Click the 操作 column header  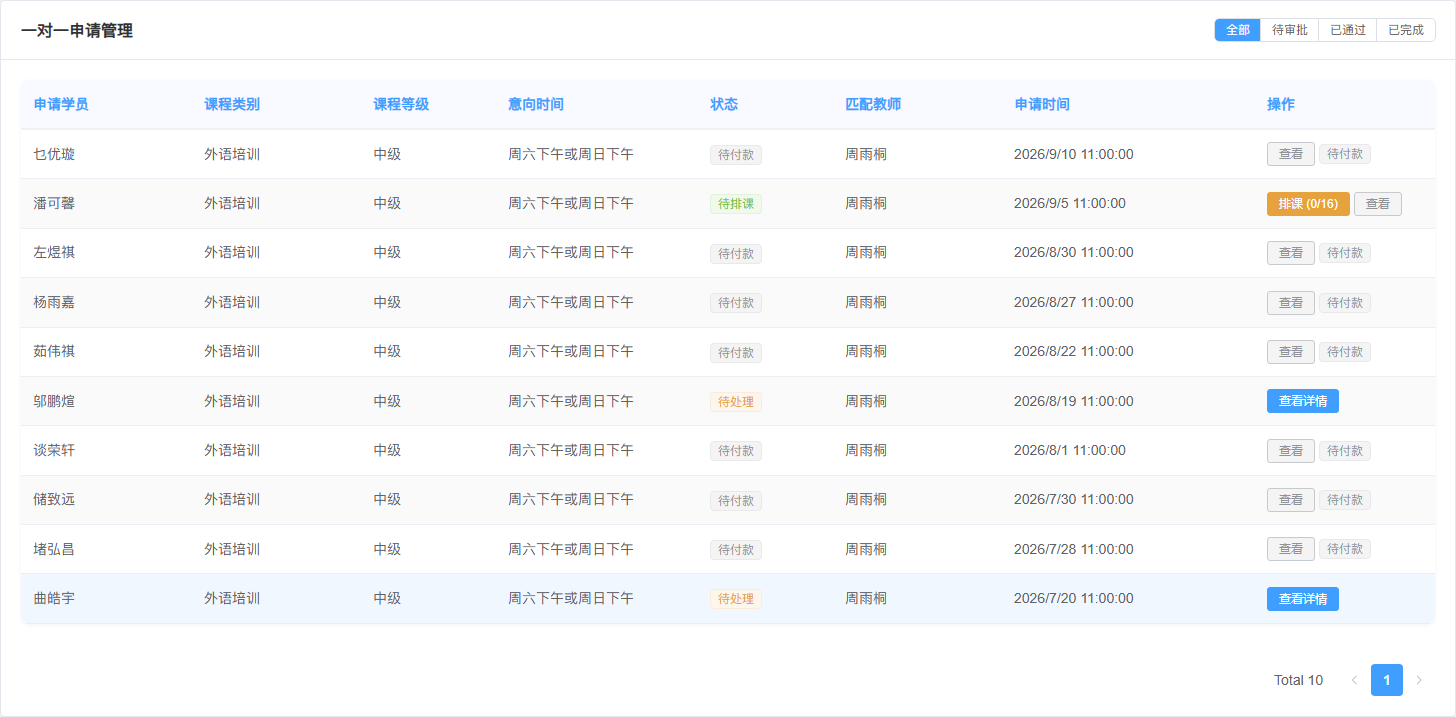coord(1281,104)
